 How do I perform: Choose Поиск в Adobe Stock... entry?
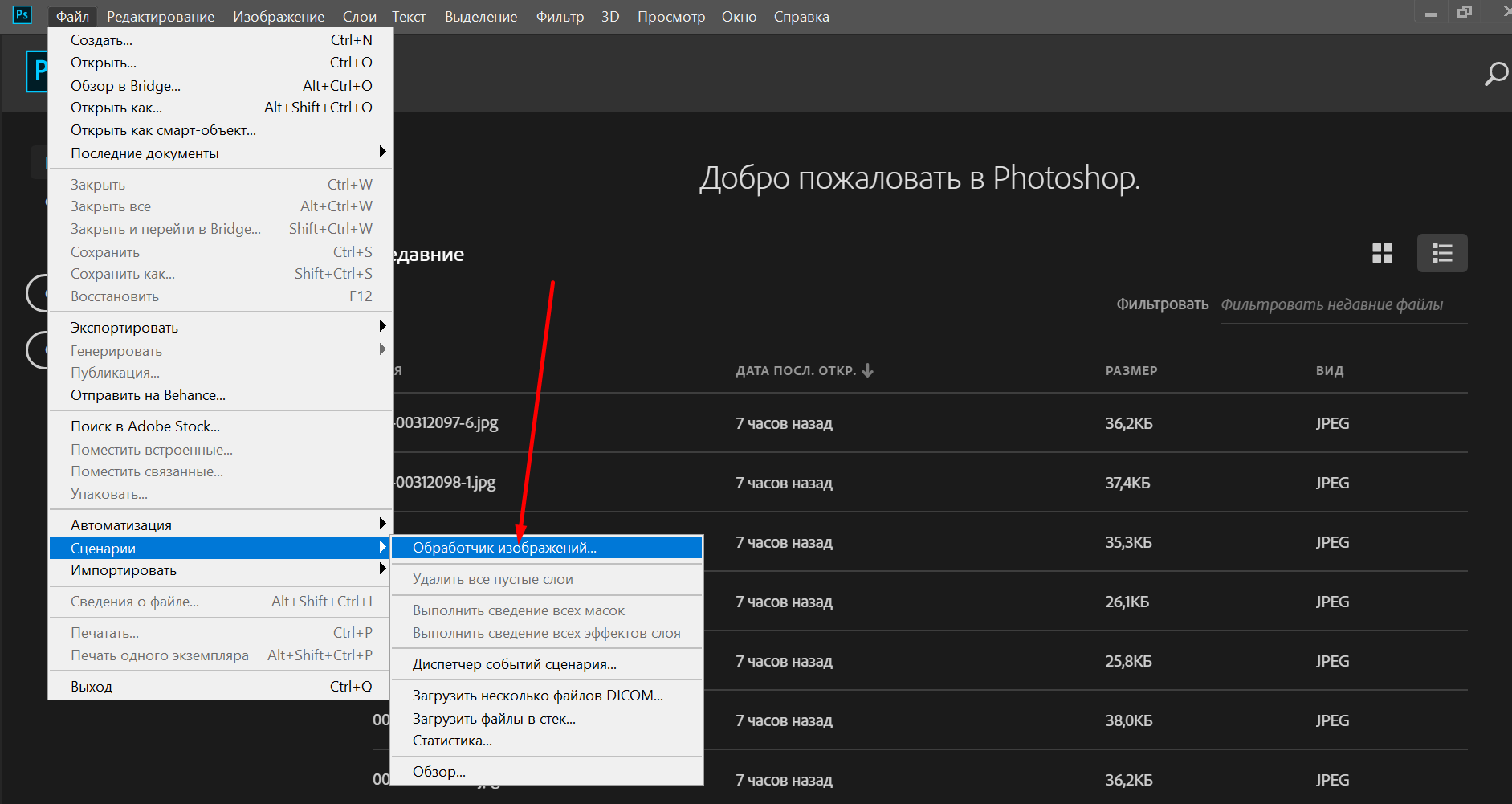coord(221,426)
